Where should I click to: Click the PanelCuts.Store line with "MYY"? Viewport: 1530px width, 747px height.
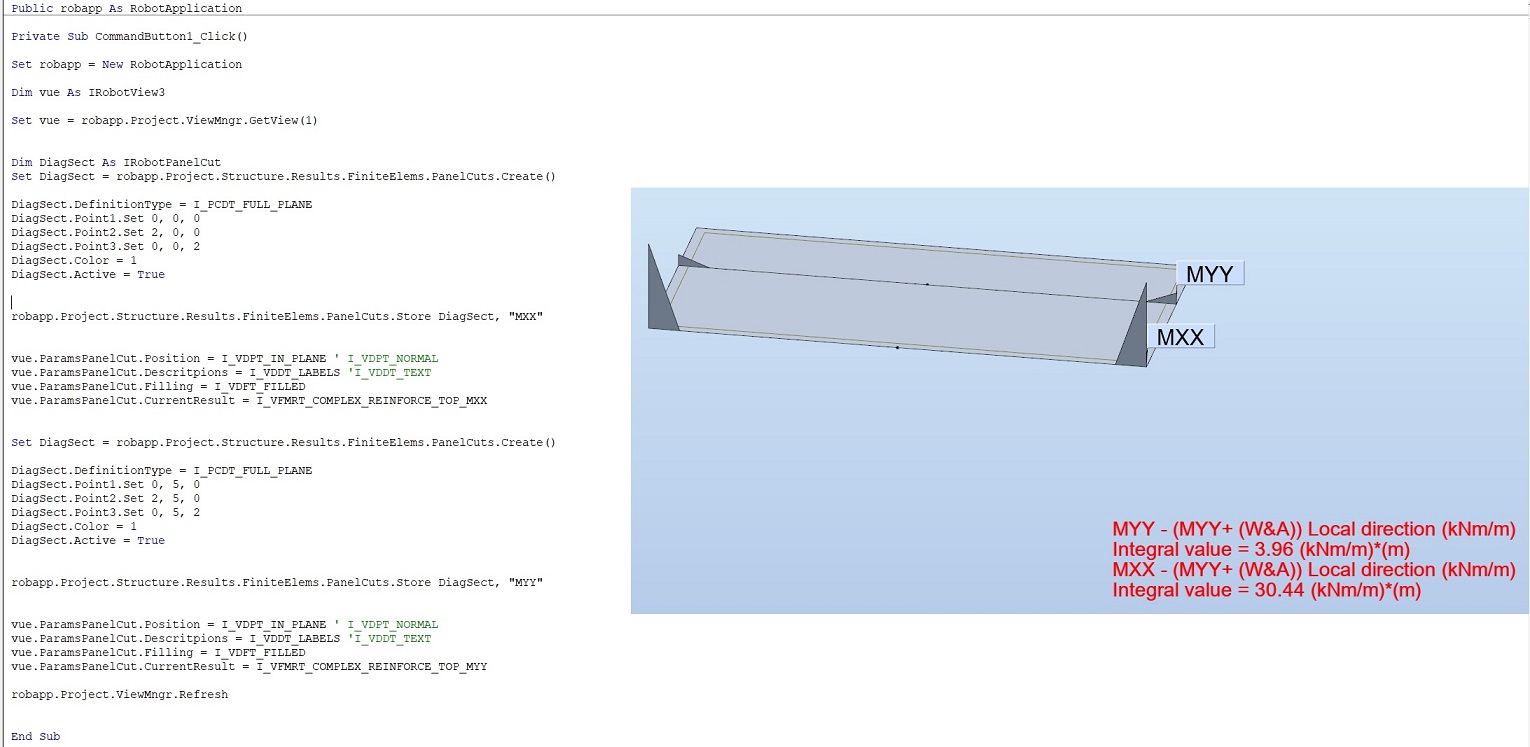(277, 582)
